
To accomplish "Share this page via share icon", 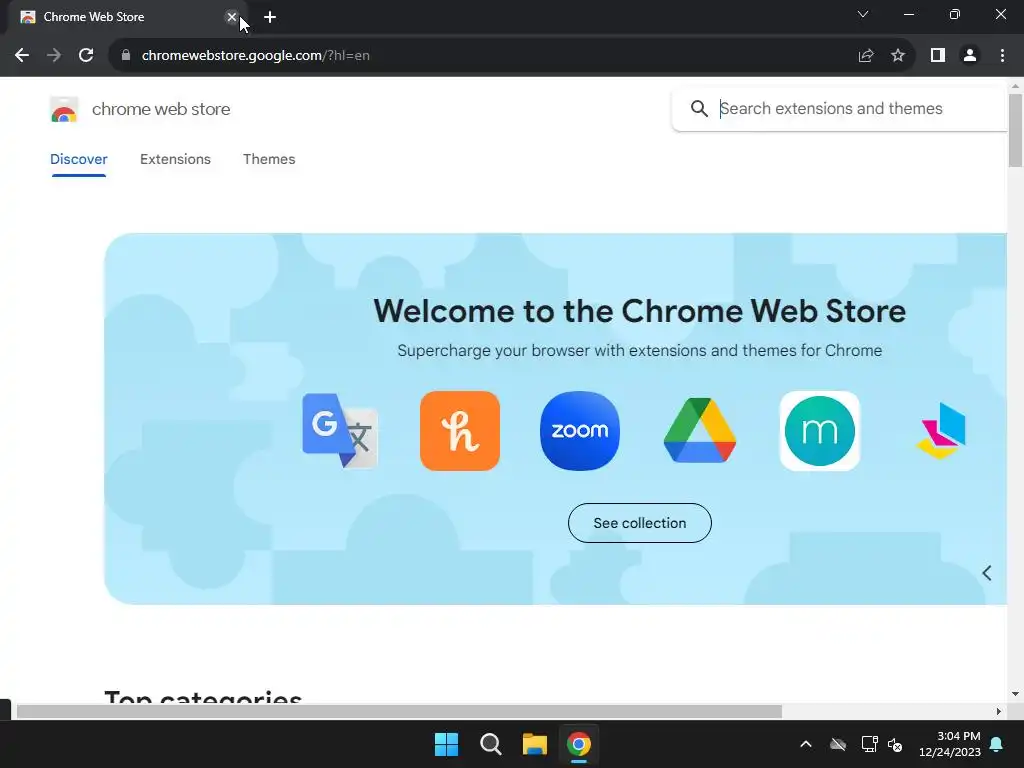I will [x=866, y=56].
